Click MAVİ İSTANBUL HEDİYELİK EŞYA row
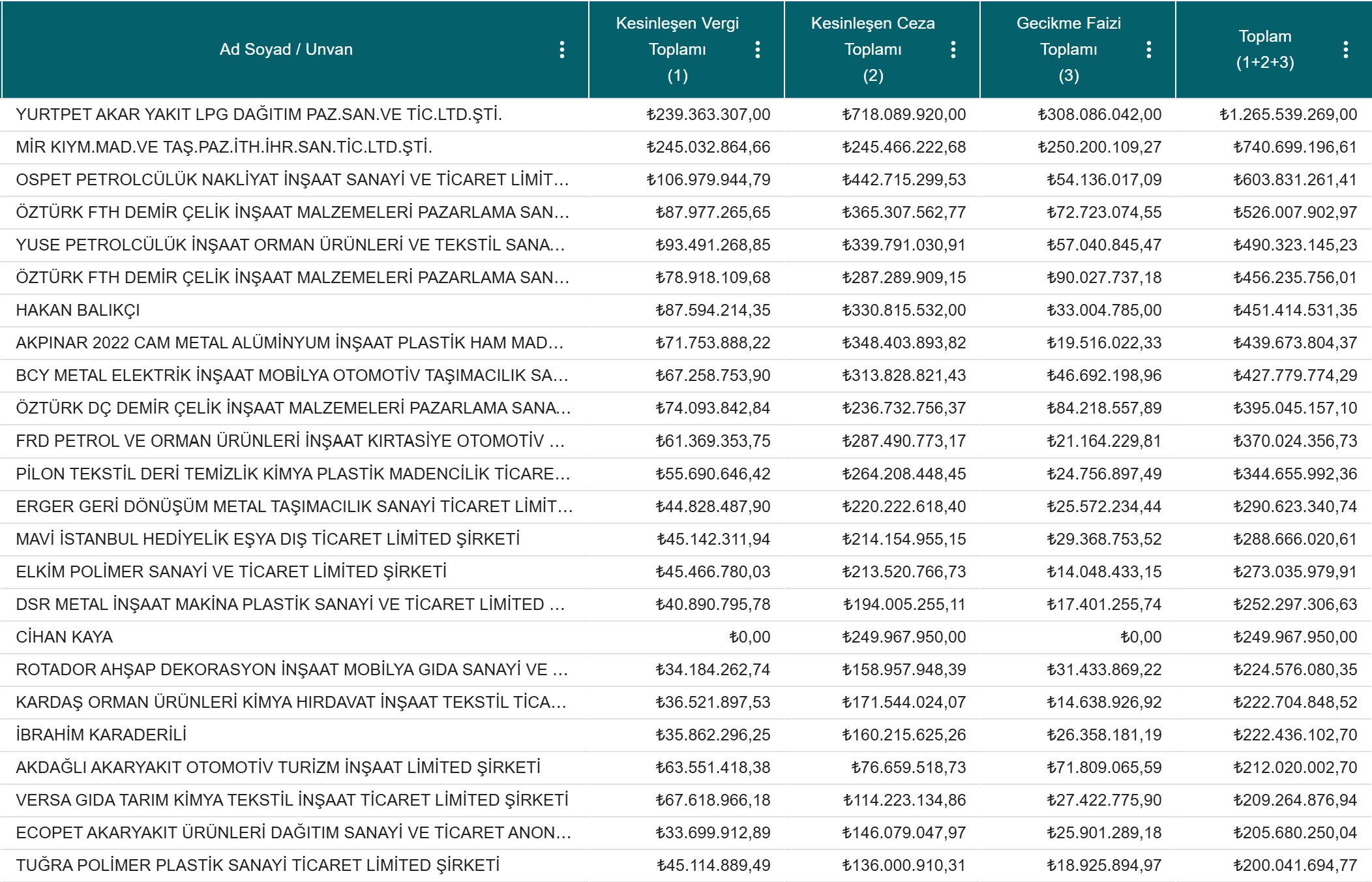The image size is (1372, 882). [x=267, y=540]
